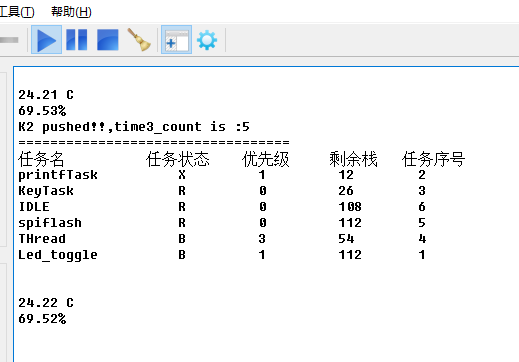
Task: Click the 任务状态 column header
Action: point(178,159)
